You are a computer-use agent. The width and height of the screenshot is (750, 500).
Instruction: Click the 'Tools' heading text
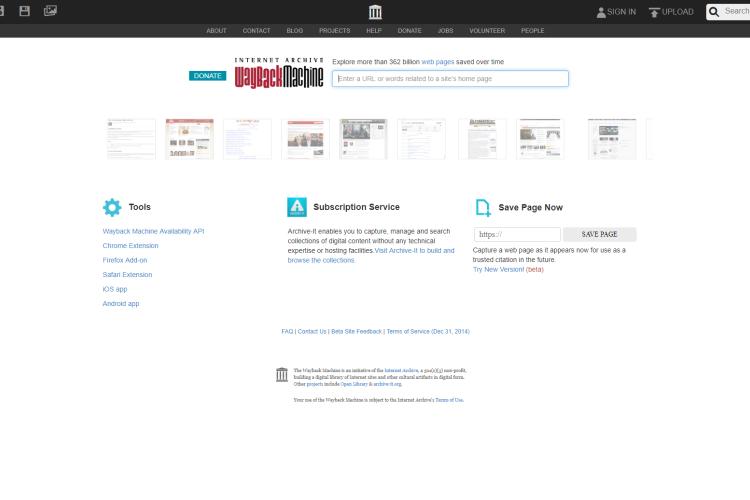click(x=140, y=207)
